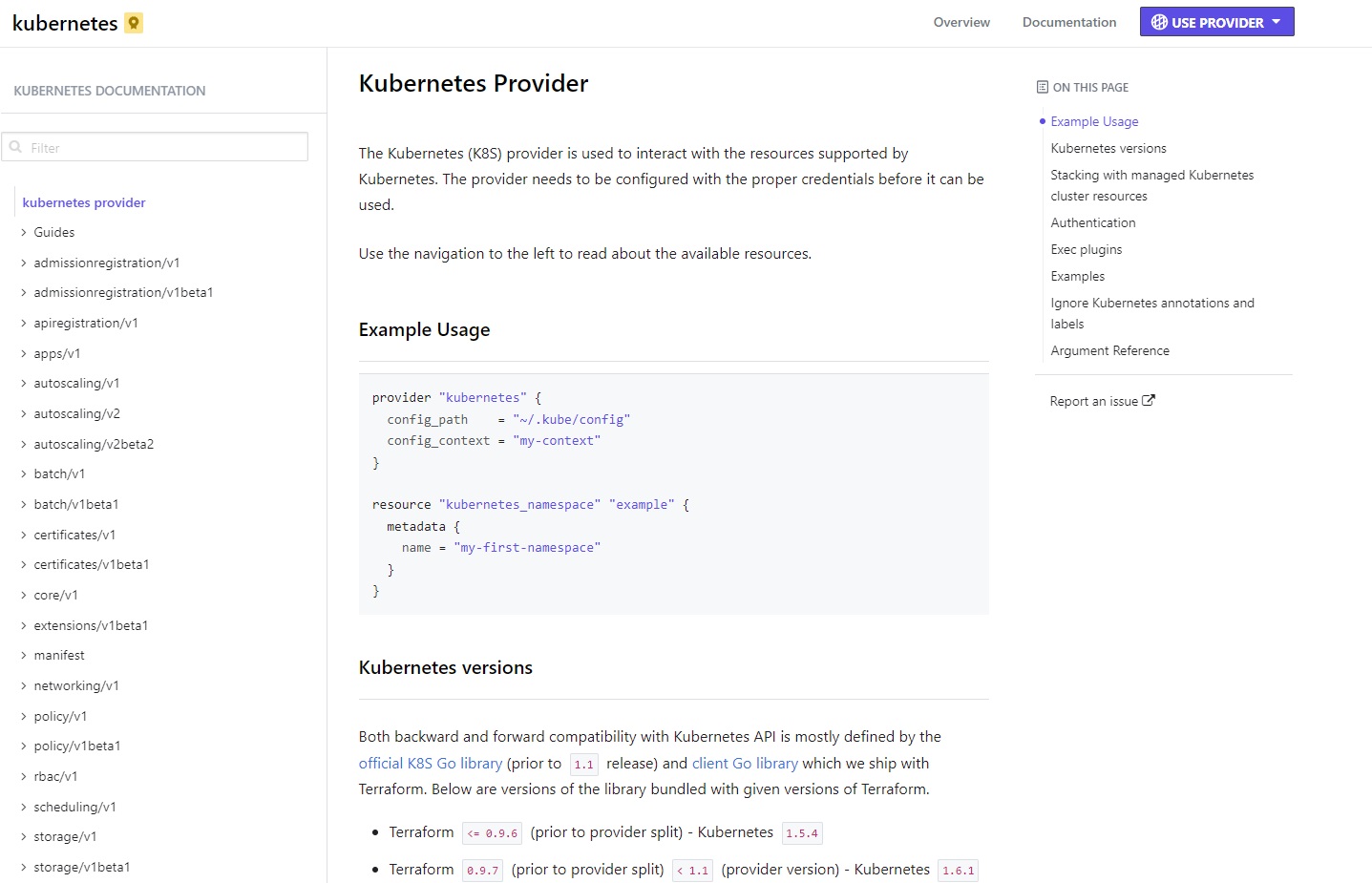
Task: Expand autoscaling/v2beta2 in sidebar
Action: pyautogui.click(x=24, y=444)
